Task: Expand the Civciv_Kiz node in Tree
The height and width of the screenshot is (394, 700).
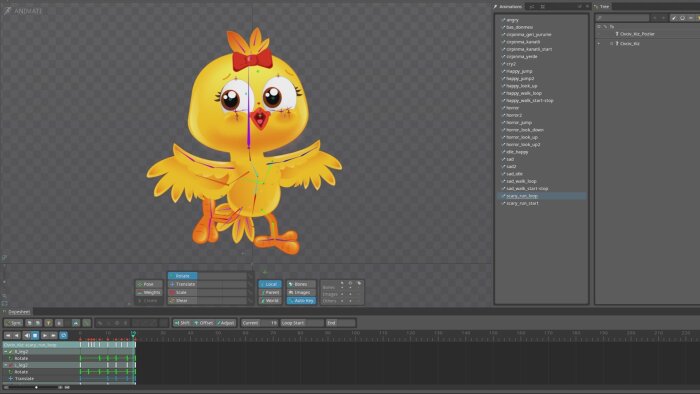Action: [599, 44]
